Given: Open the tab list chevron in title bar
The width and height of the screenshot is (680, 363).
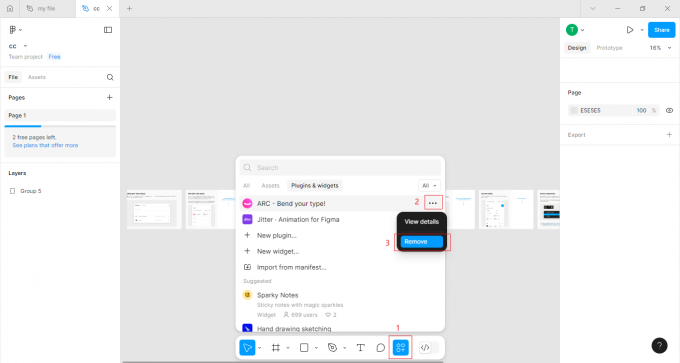Looking at the screenshot, I should coord(593,8).
